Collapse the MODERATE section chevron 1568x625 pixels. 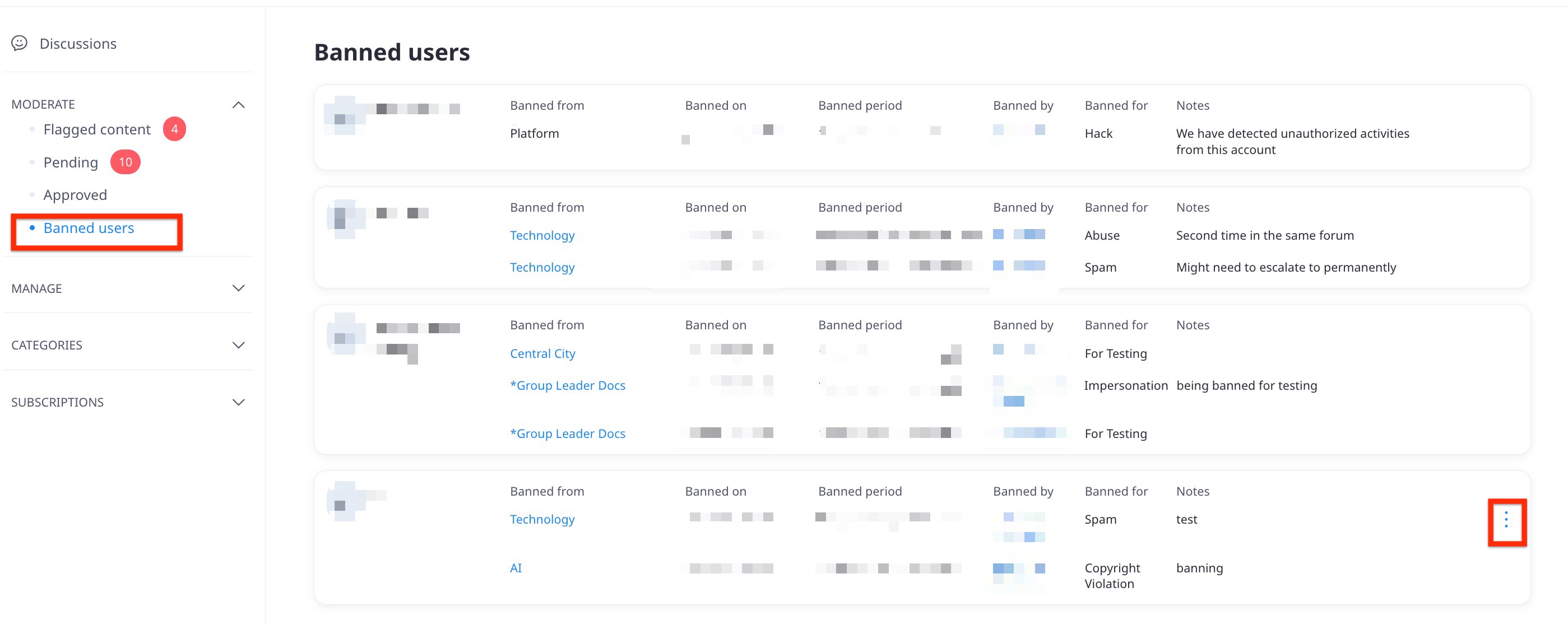tap(239, 105)
